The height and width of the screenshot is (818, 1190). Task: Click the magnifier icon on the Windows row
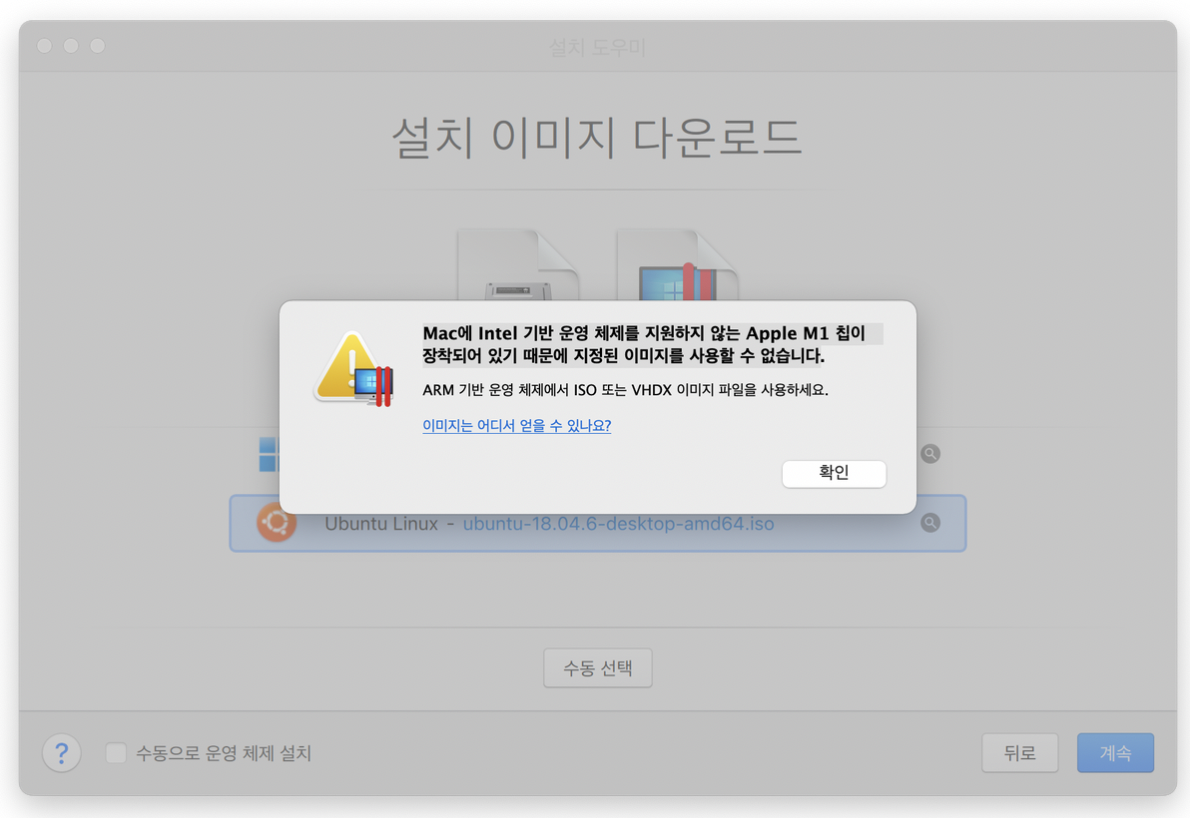930,454
